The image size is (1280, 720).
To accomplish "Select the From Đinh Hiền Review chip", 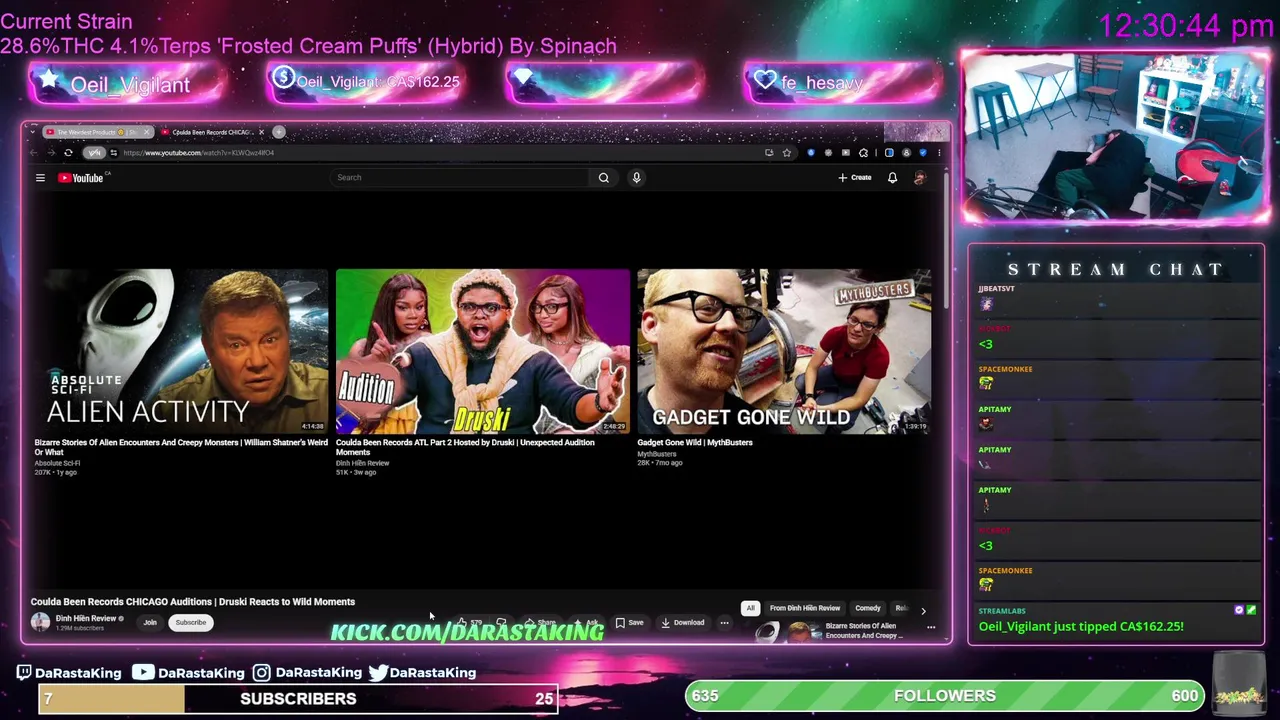I will click(805, 608).
